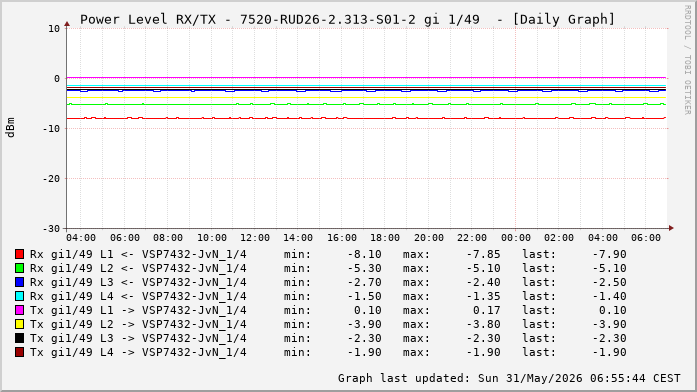This screenshot has width=697, height=392.
Task: Click the Tx L2 min value -3.90
Action: click(x=365, y=324)
